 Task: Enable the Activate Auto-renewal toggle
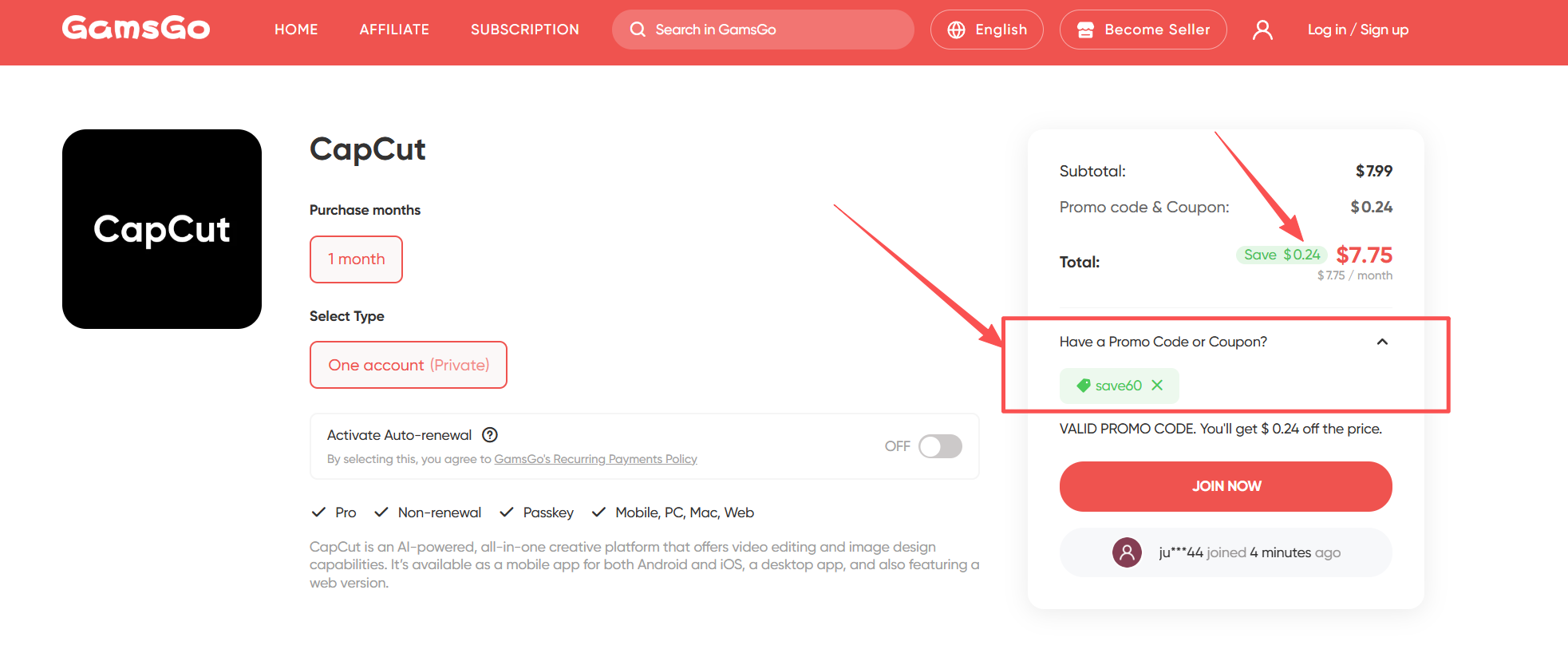click(x=940, y=446)
